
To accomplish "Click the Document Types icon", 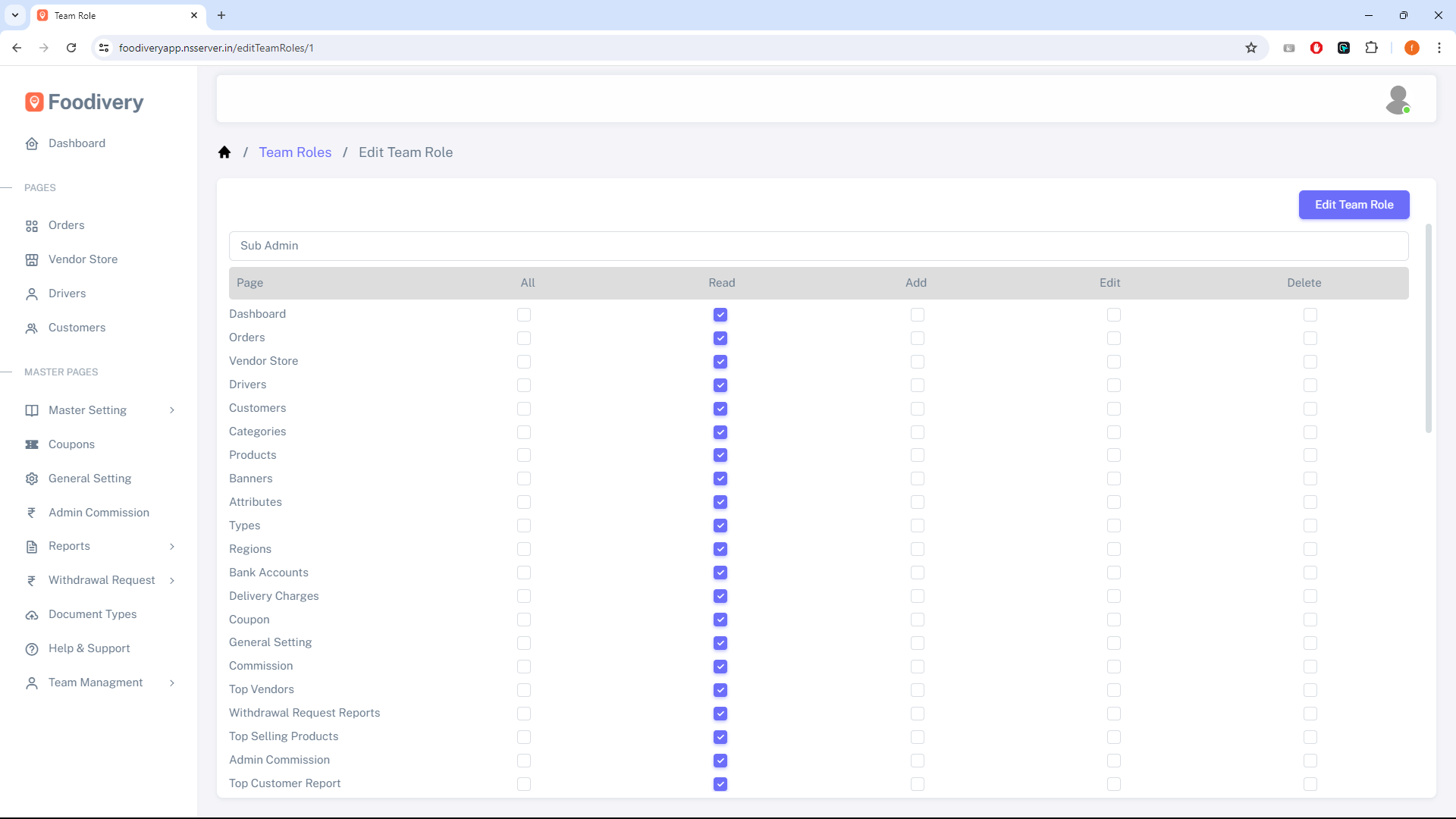I will click(x=31, y=614).
